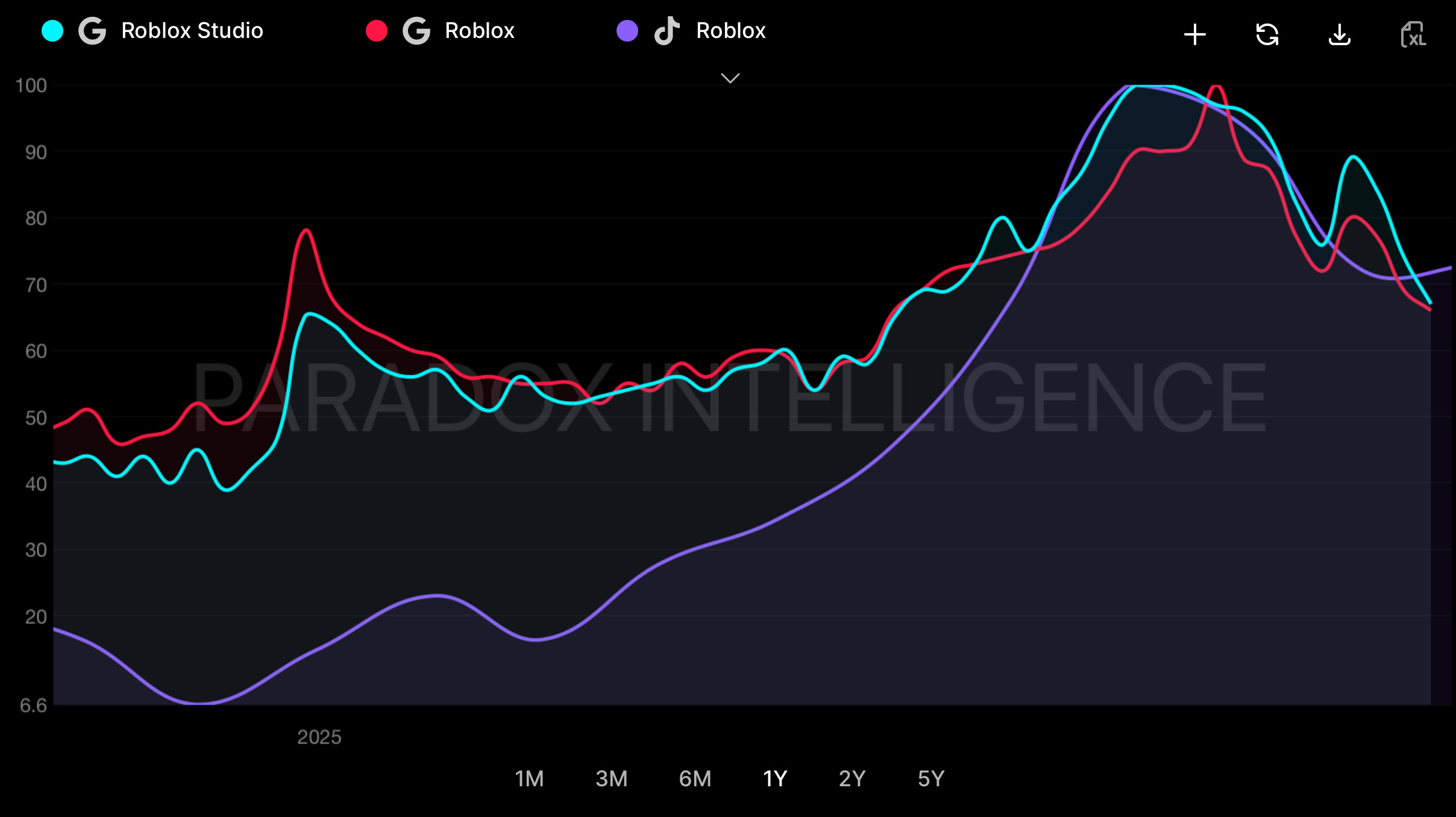Click the Roblox Studio legend label
Screen dimensions: 1456x817
[x=192, y=31]
